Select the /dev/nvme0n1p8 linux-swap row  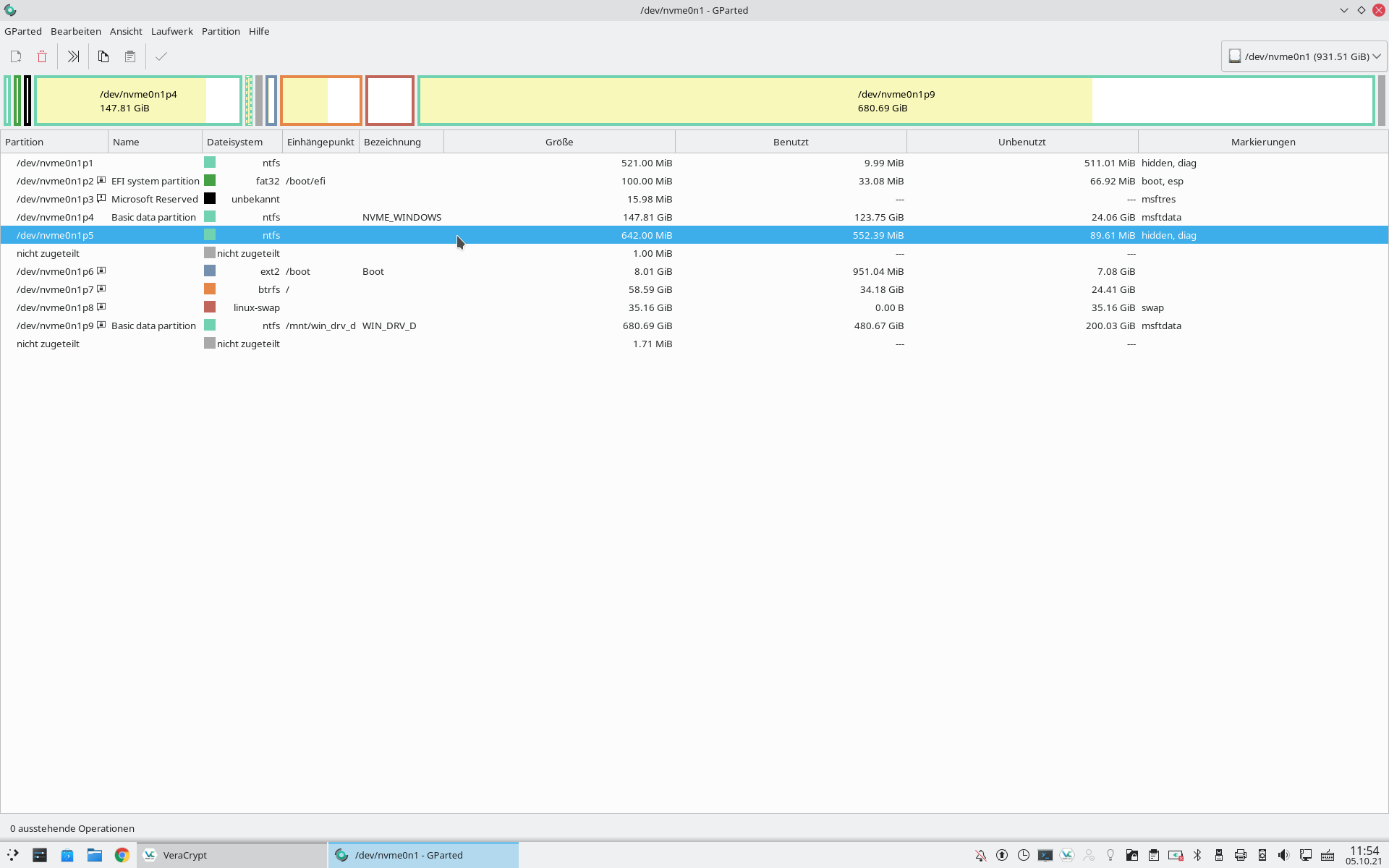[x=434, y=307]
